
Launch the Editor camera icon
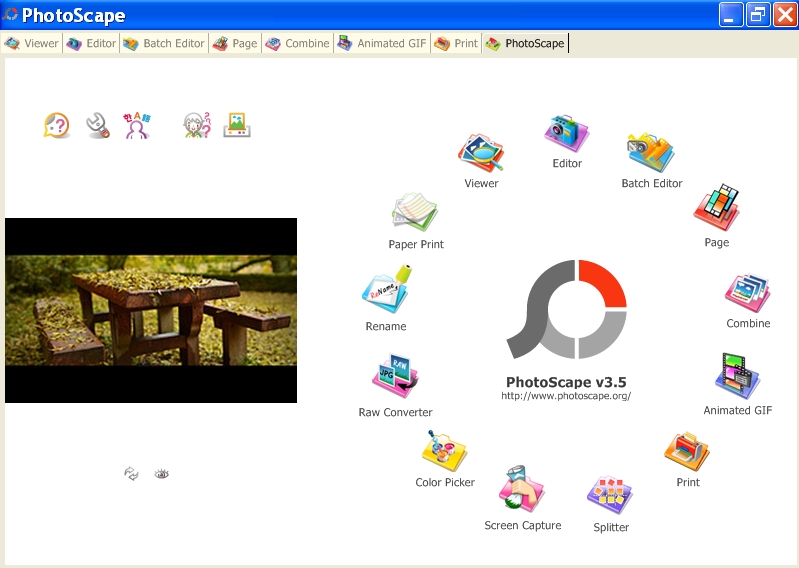566,133
